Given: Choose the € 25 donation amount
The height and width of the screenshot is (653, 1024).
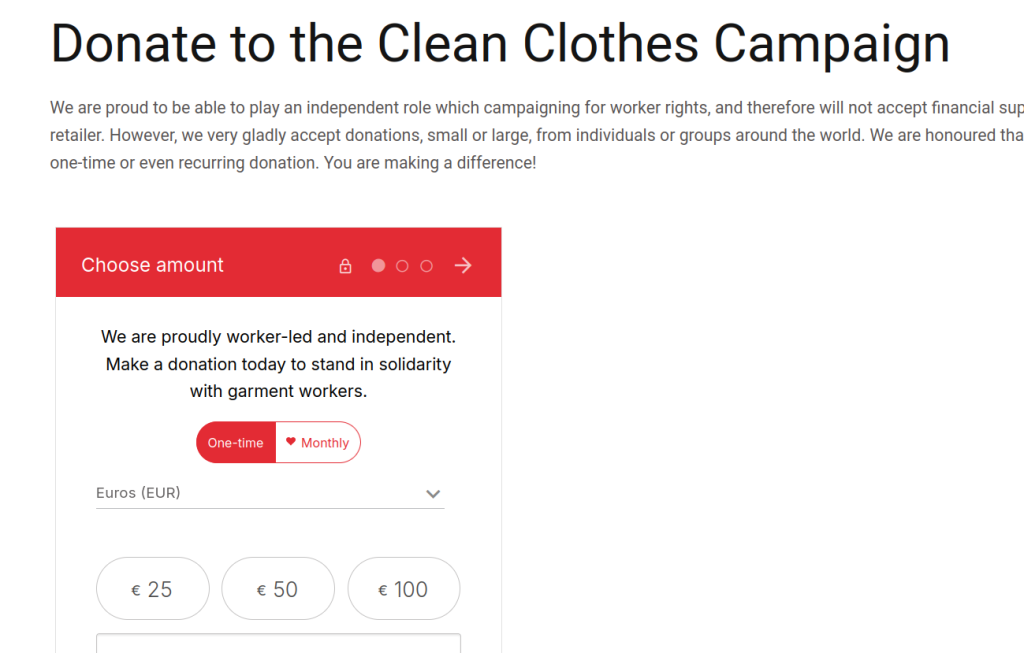Looking at the screenshot, I should (x=153, y=589).
